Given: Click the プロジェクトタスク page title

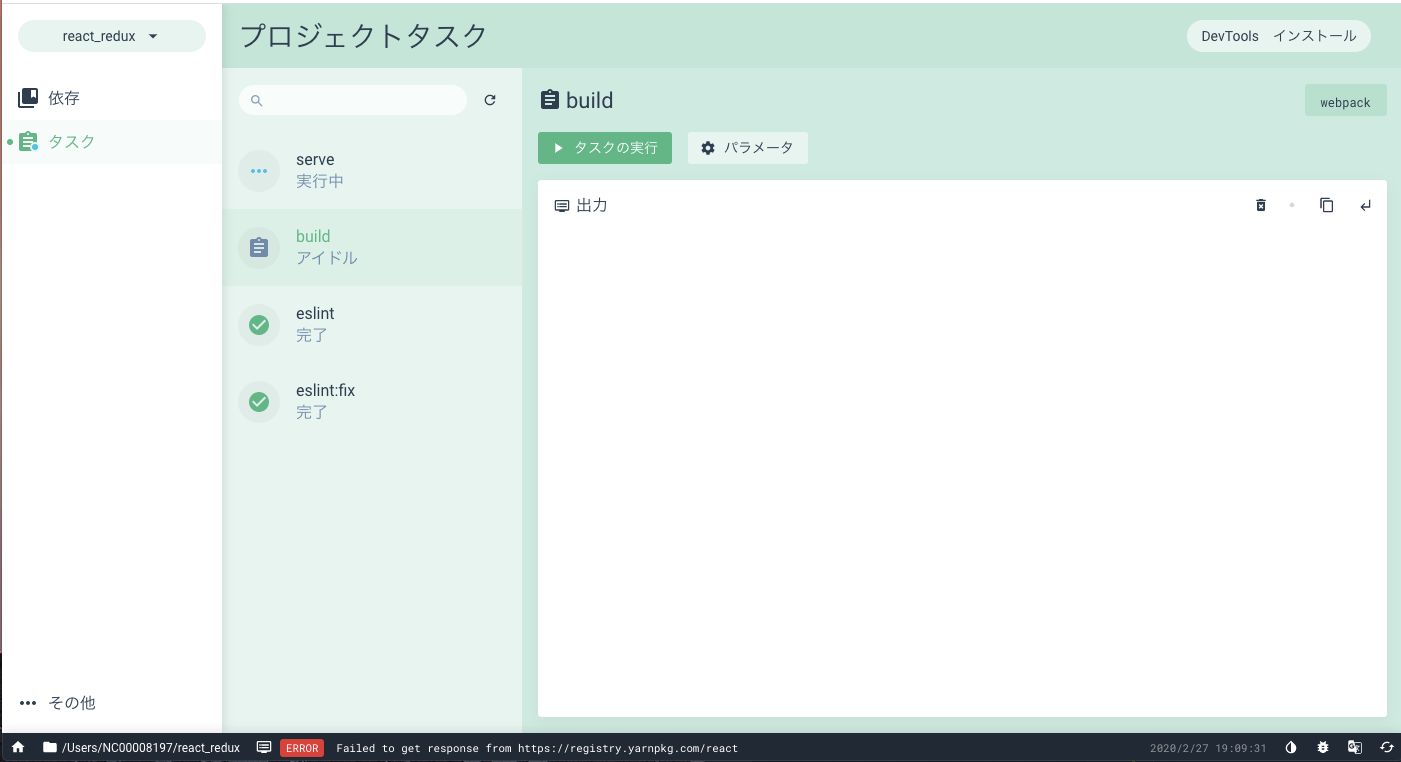Looking at the screenshot, I should click(364, 36).
